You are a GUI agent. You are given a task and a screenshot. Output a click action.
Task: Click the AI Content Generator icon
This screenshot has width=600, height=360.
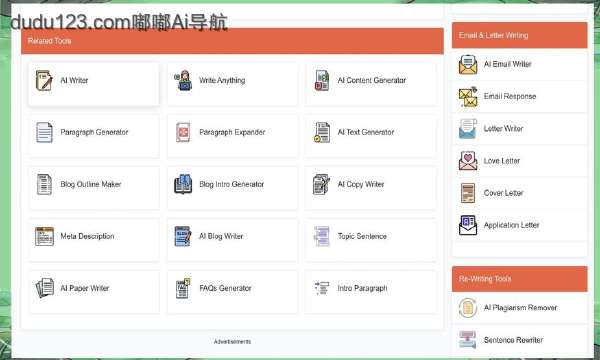point(322,80)
